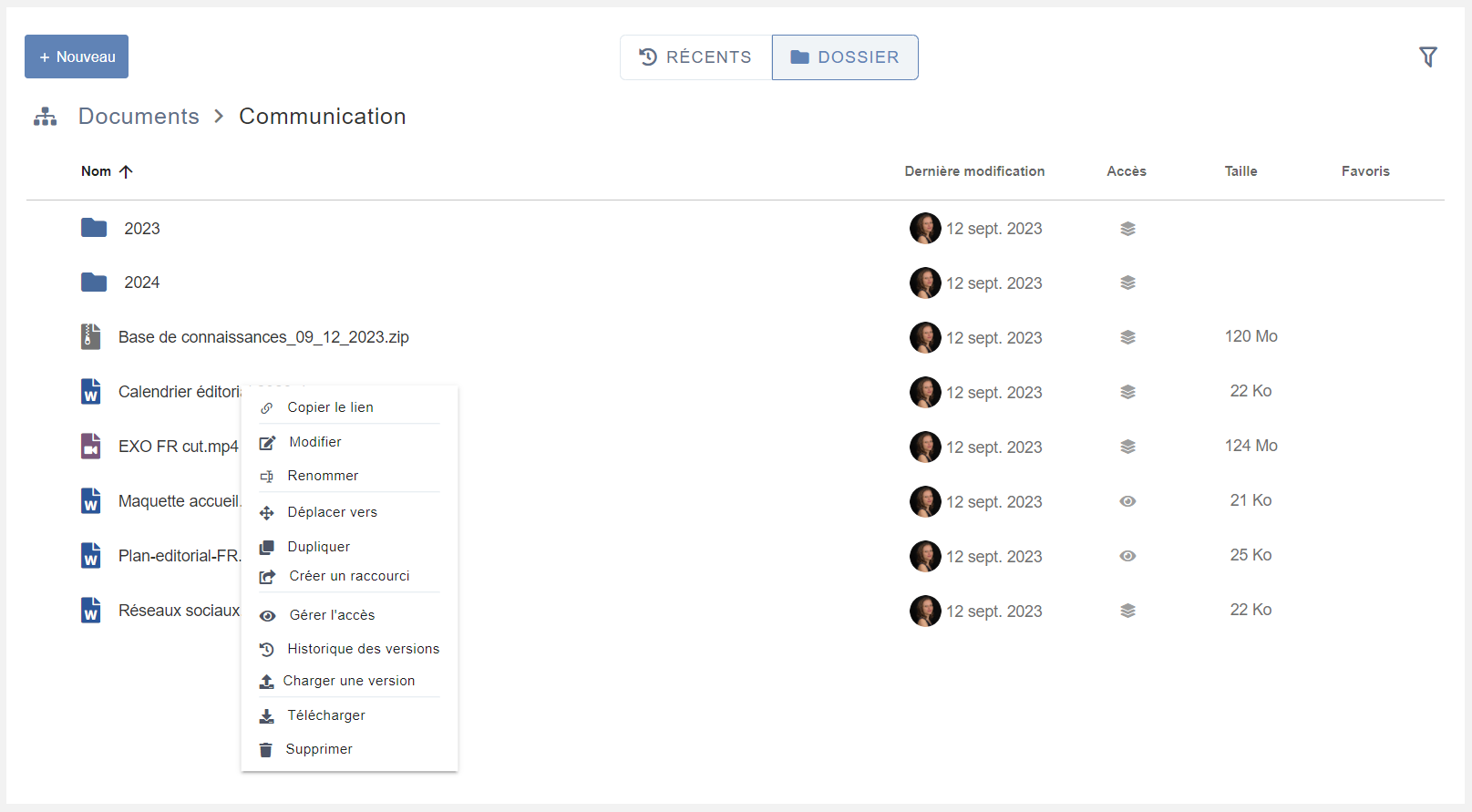Screen dimensions: 1472x812
Task: Switch to the Dossier view tab
Action: click(x=845, y=57)
